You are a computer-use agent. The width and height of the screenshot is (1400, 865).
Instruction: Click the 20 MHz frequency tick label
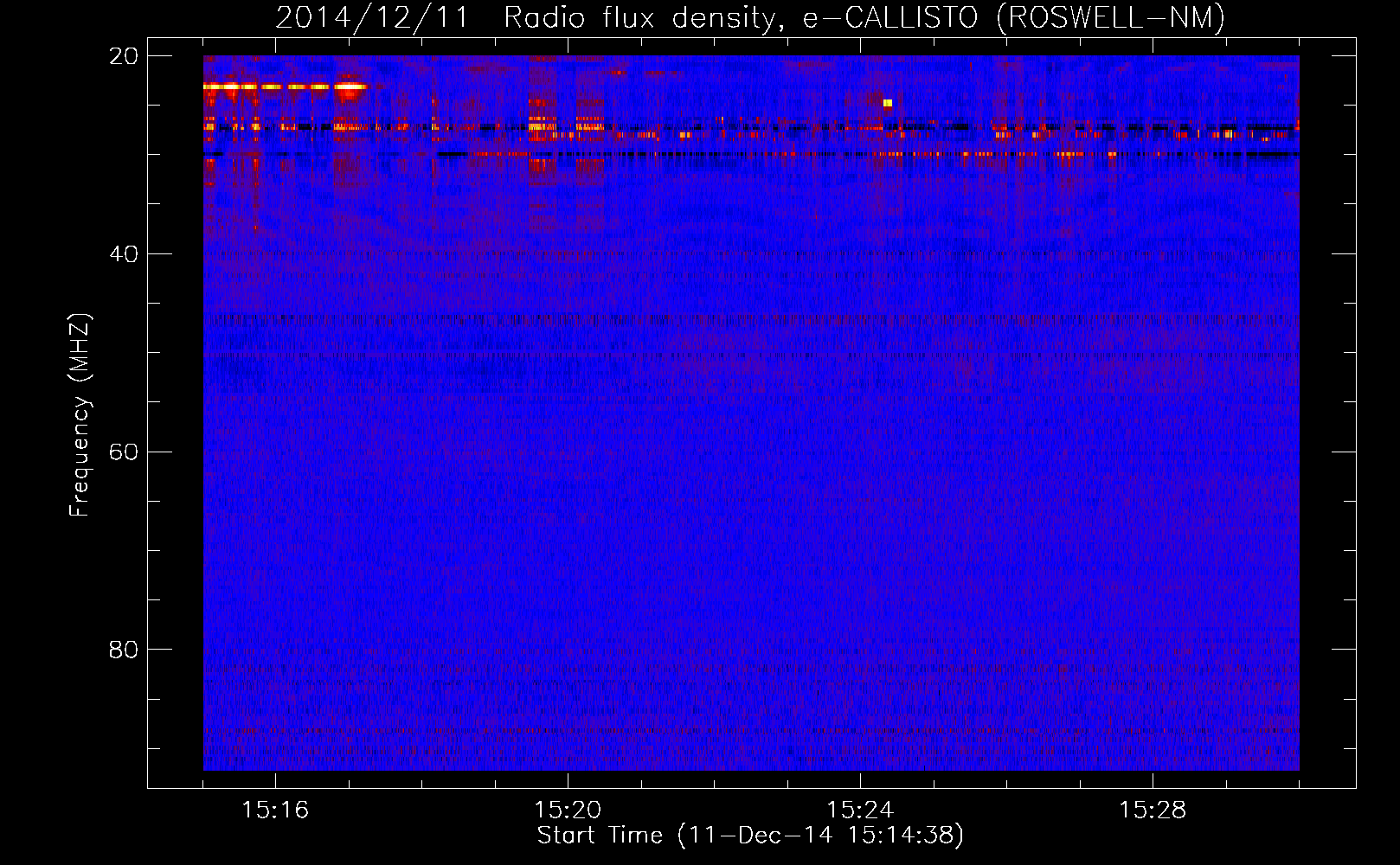(124, 56)
